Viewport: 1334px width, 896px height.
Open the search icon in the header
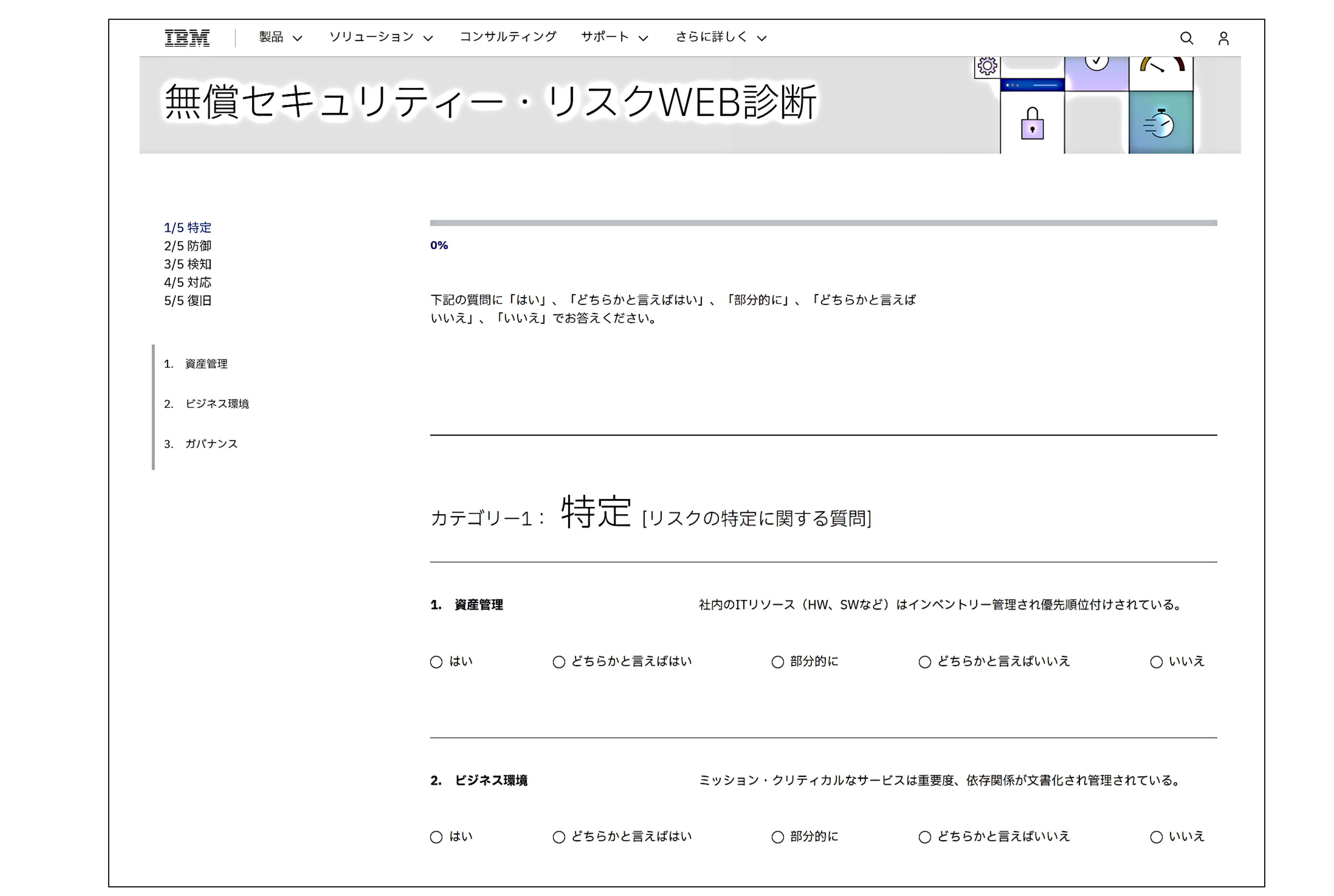tap(1187, 38)
